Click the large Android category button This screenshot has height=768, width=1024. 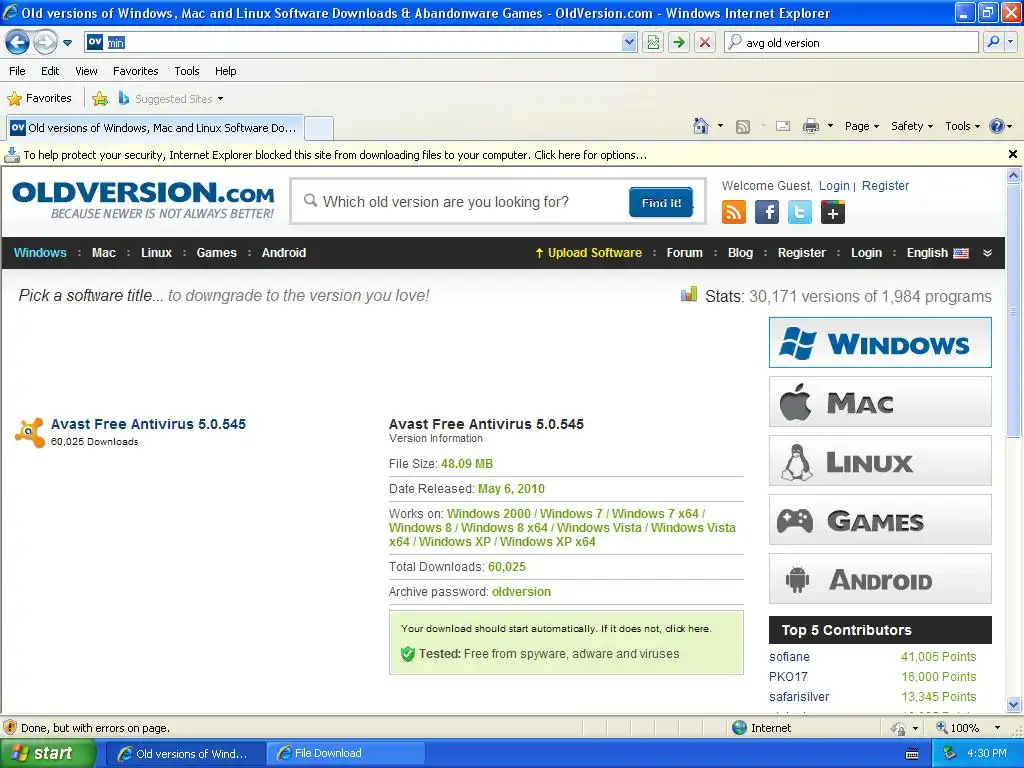click(x=880, y=579)
